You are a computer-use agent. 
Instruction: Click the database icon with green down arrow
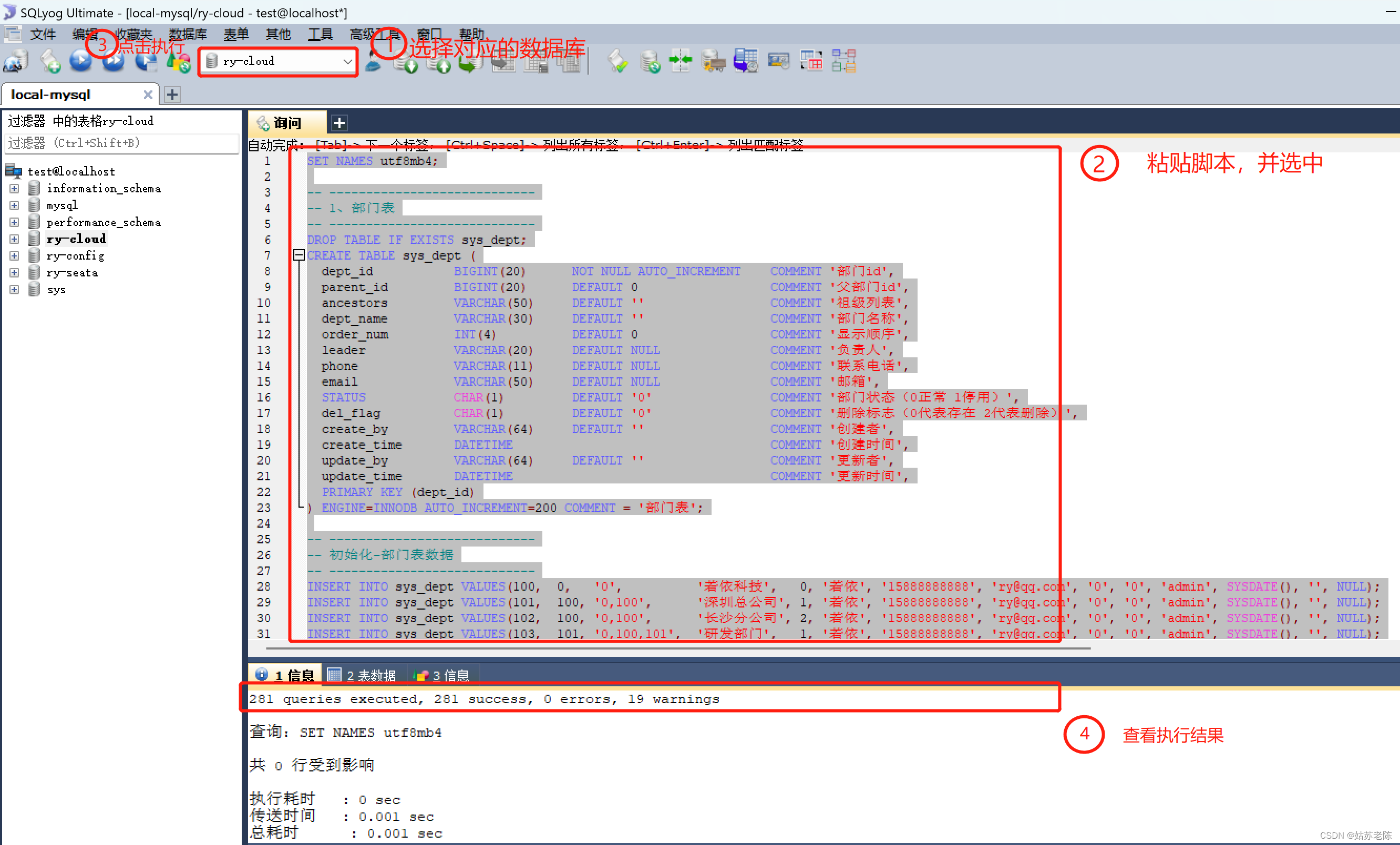click(x=406, y=61)
